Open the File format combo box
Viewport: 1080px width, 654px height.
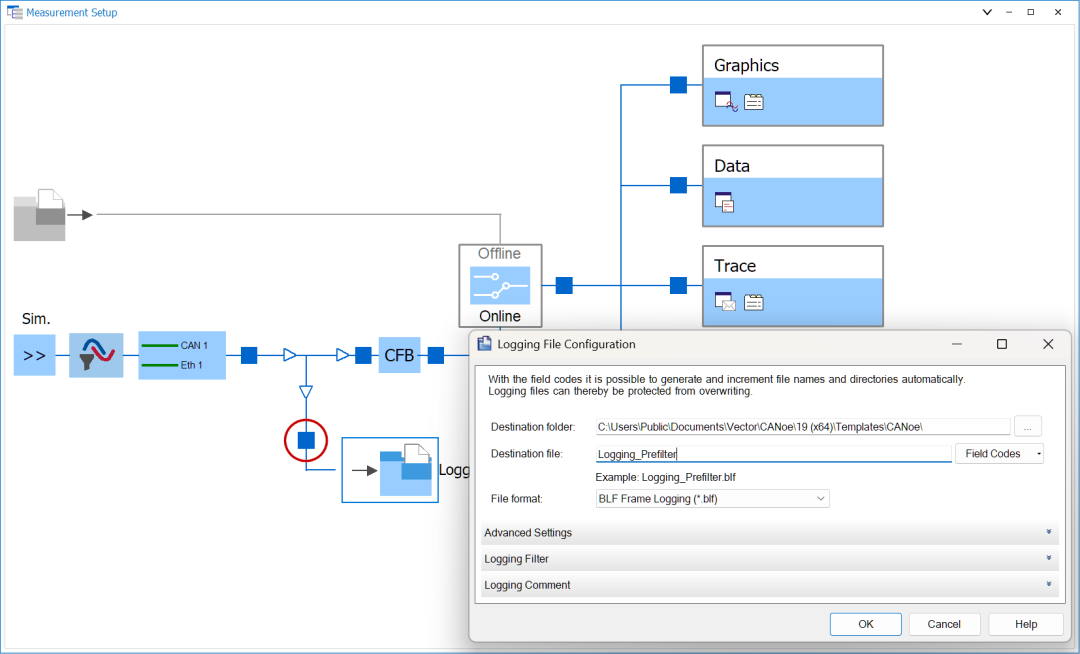[712, 498]
